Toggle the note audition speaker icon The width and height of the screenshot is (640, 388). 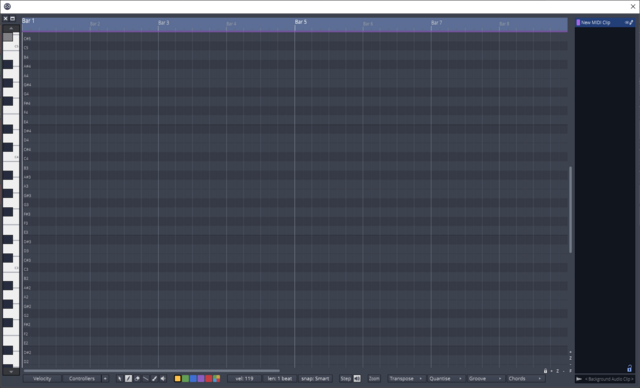(x=163, y=379)
